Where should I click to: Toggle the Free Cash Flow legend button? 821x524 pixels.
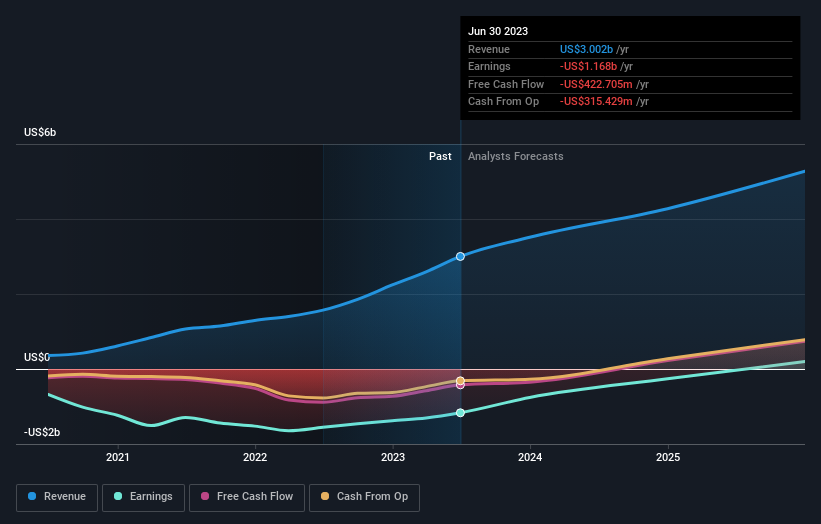point(247,497)
